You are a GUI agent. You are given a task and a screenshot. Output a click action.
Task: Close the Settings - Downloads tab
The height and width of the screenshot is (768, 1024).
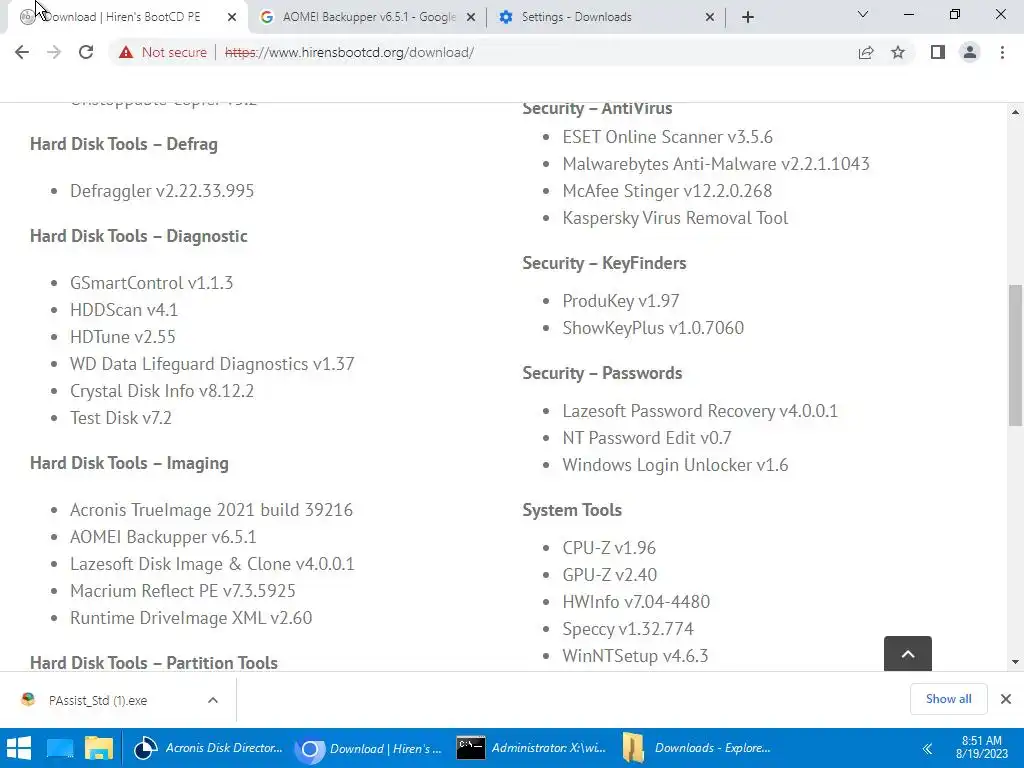[x=710, y=17]
